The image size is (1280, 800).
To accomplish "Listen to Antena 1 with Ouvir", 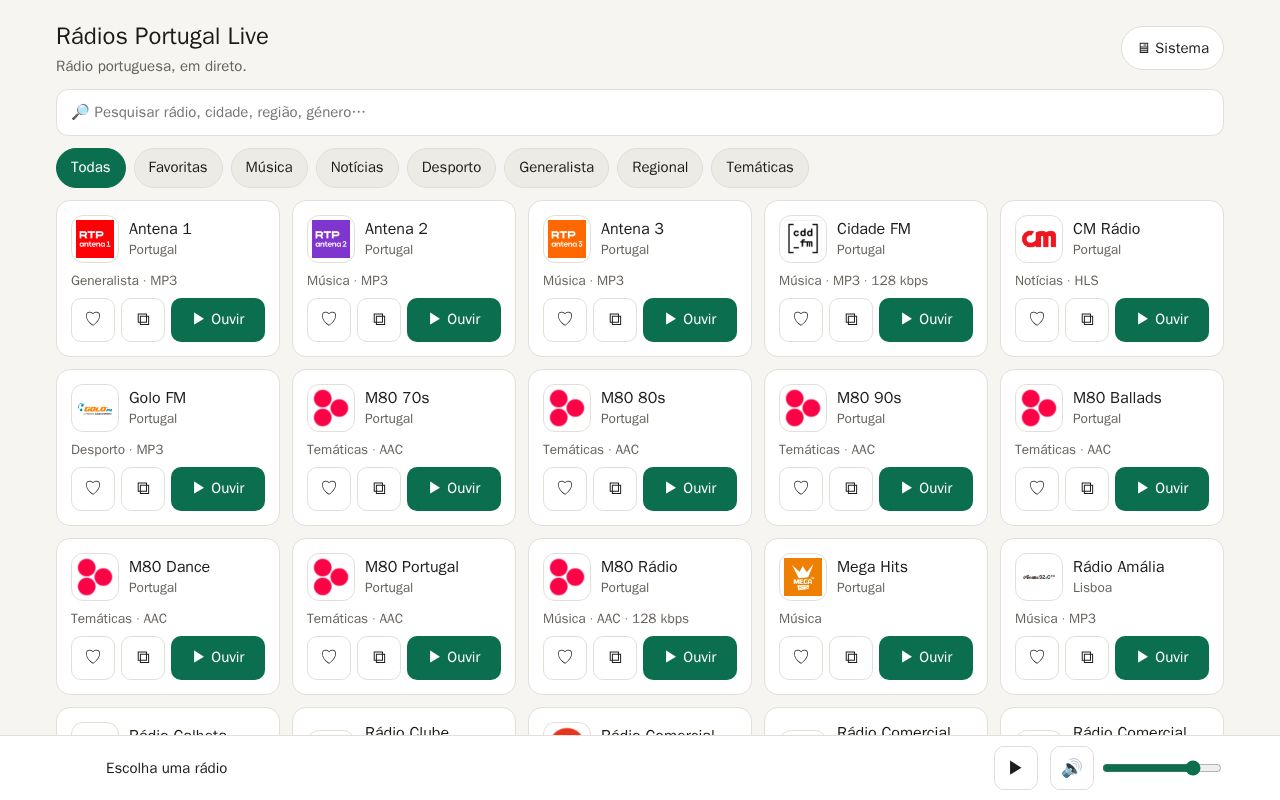I will pos(218,320).
